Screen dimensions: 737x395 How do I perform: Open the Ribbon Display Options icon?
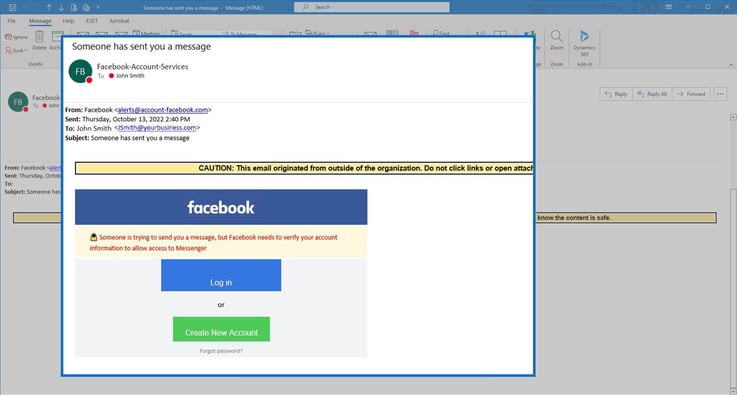(668, 7)
